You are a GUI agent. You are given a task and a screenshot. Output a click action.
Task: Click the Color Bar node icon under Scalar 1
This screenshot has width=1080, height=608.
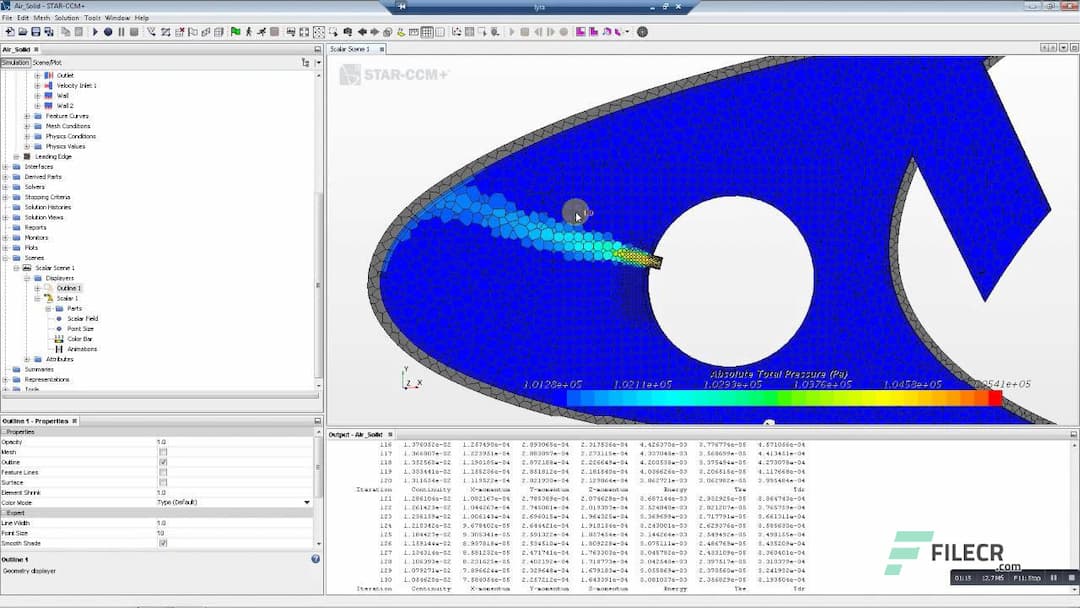point(58,339)
